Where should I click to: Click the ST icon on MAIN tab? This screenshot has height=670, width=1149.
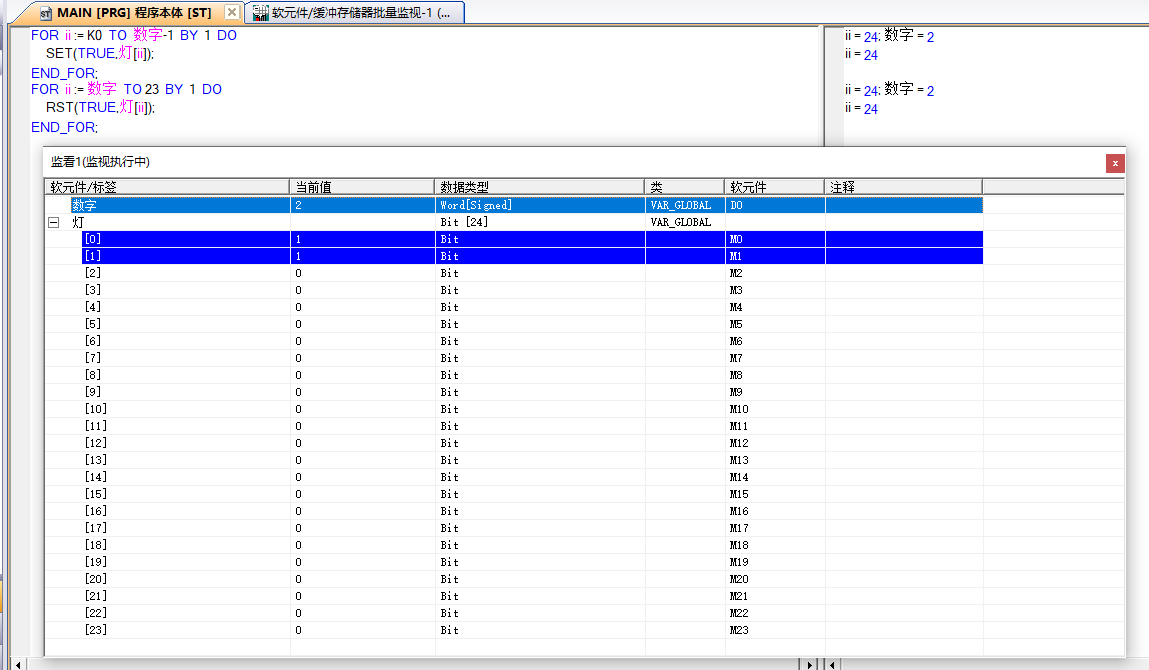point(45,13)
